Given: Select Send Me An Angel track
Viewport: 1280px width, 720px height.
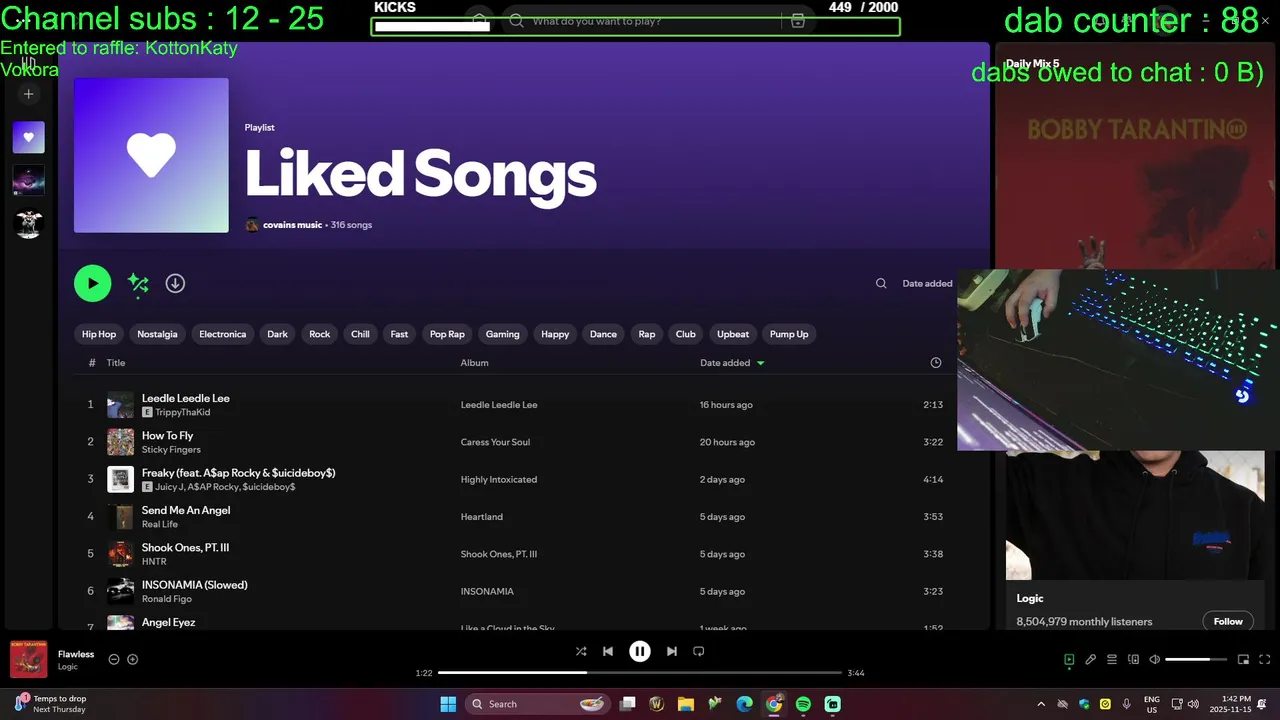Looking at the screenshot, I should point(186,510).
